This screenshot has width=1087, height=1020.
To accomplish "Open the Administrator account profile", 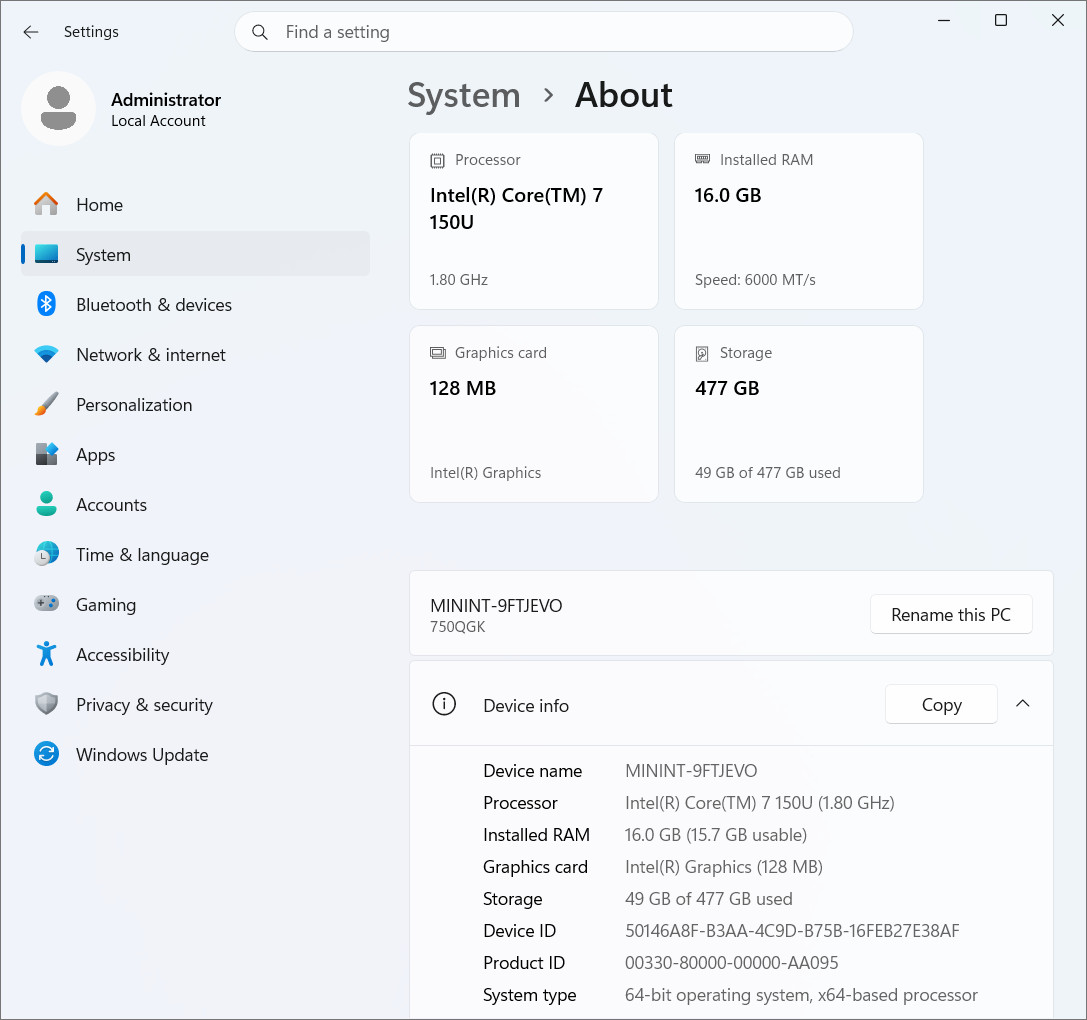I will pos(123,109).
